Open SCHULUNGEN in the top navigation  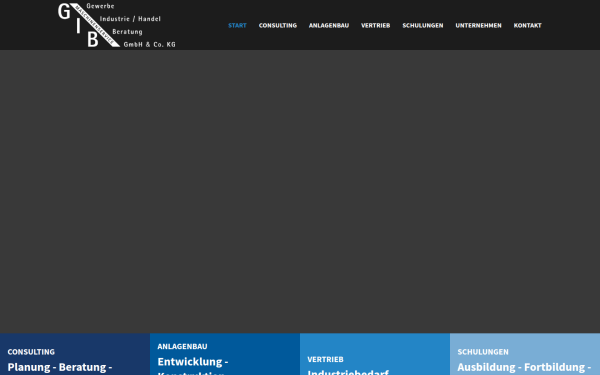point(422,25)
